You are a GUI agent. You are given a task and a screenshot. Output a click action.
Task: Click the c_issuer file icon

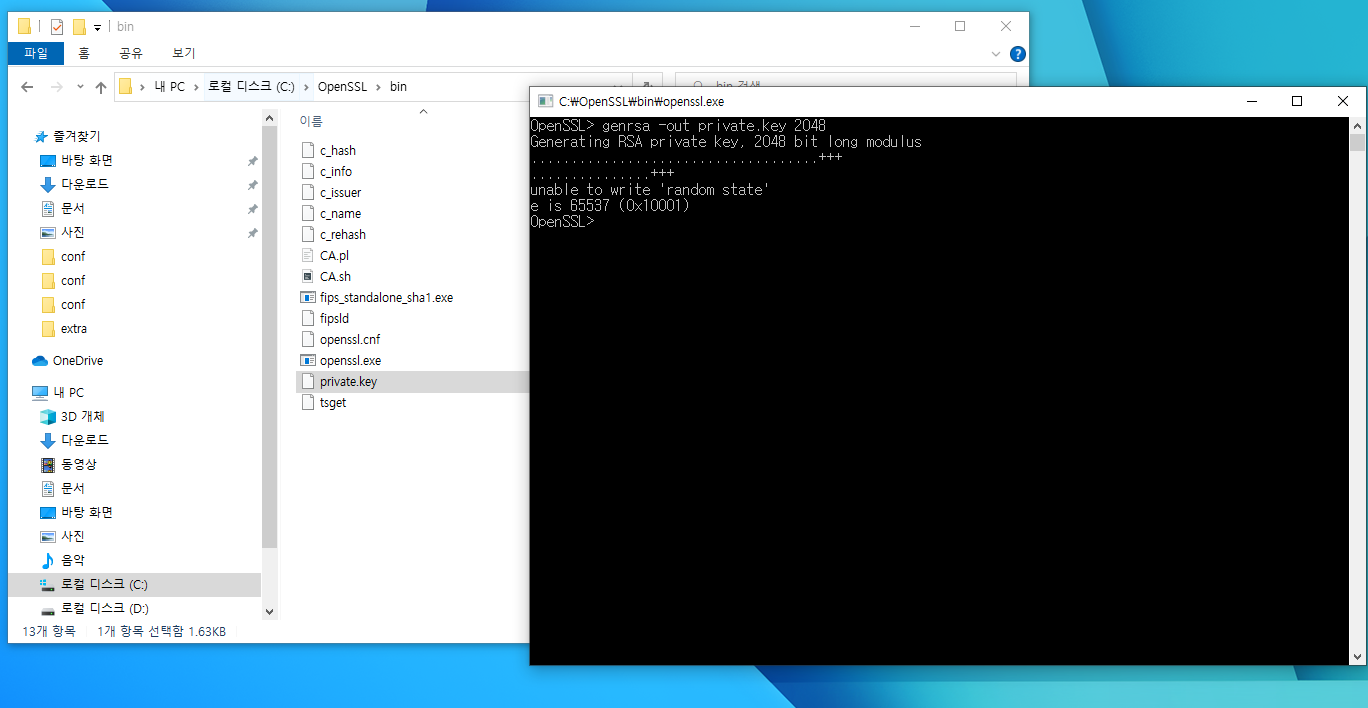[308, 192]
